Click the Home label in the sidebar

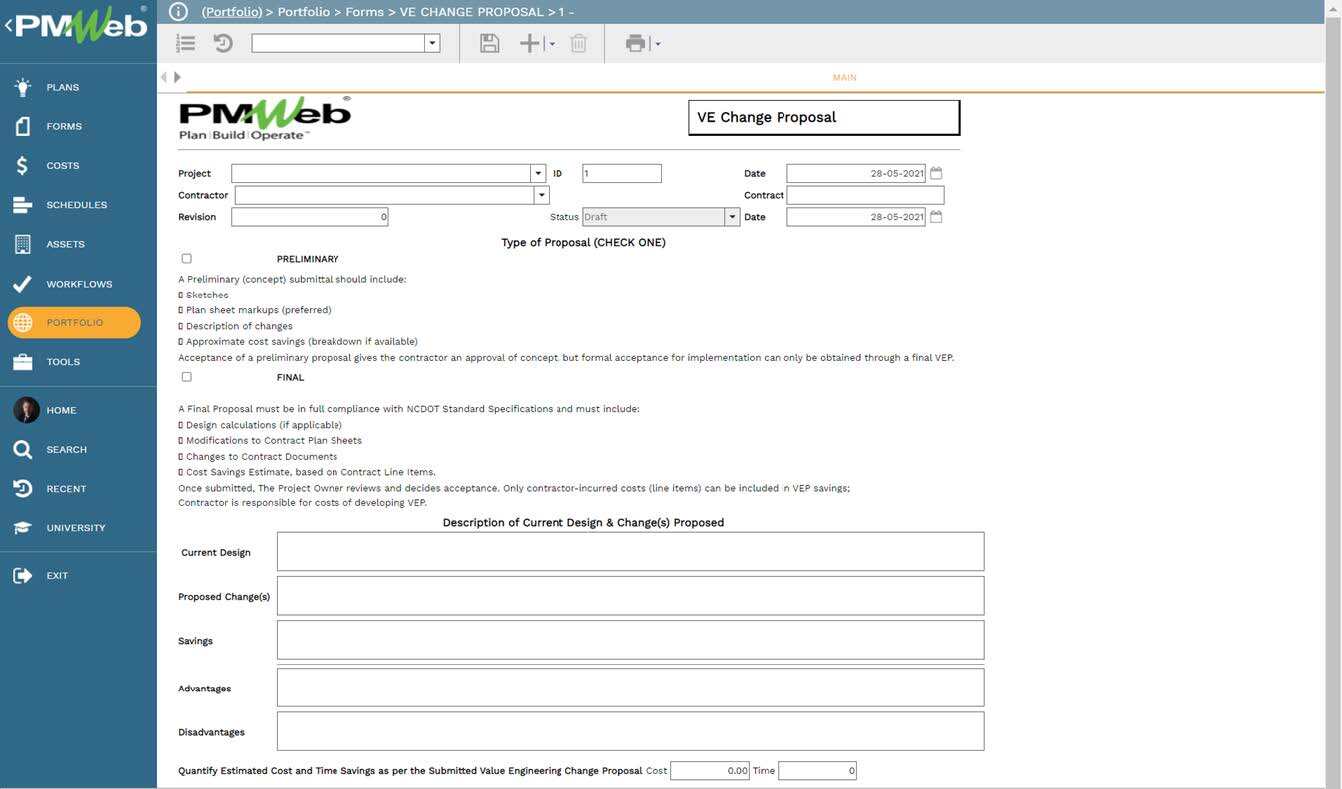pyautogui.click(x=61, y=410)
